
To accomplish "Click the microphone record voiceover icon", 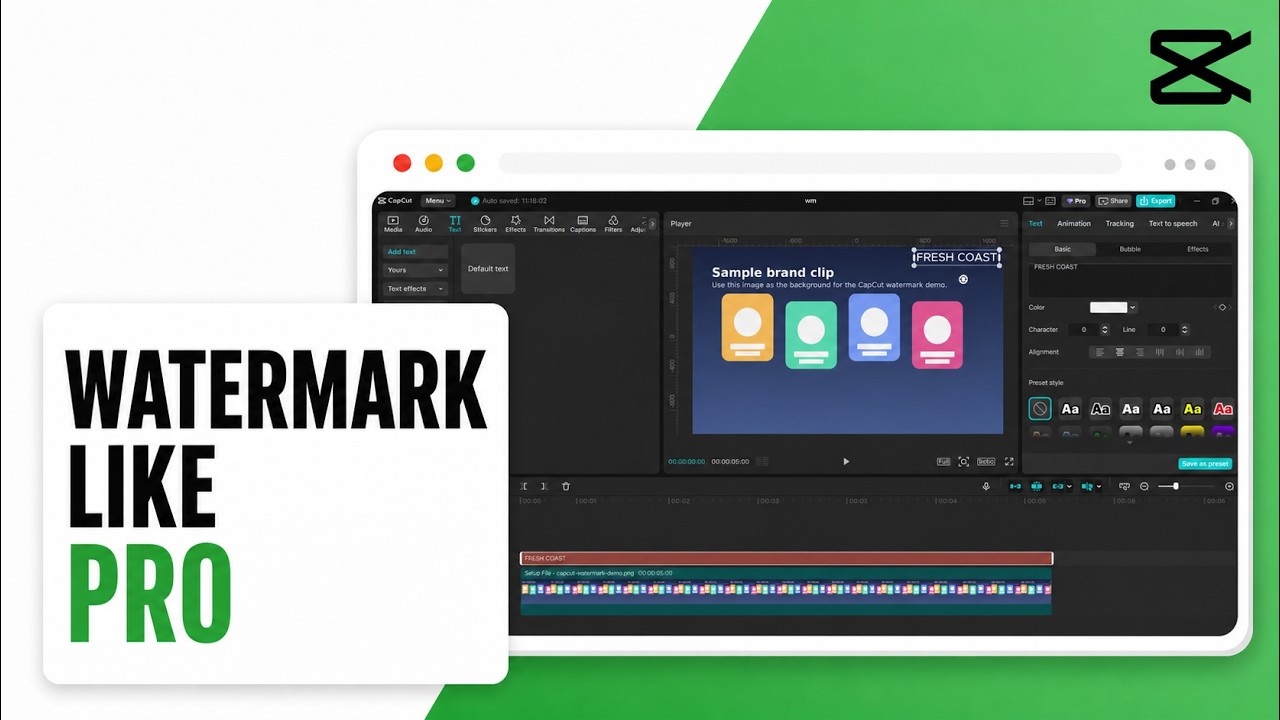I will pos(986,486).
